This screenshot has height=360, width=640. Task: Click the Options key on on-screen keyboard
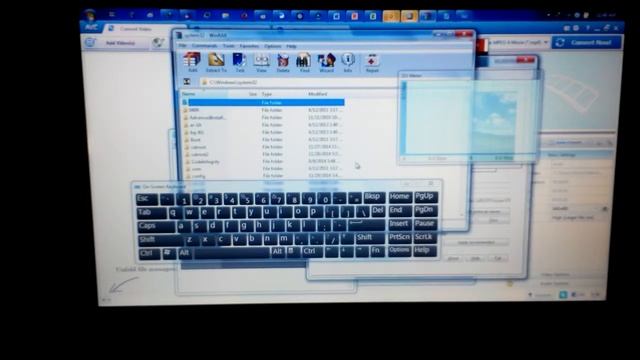[x=400, y=251]
